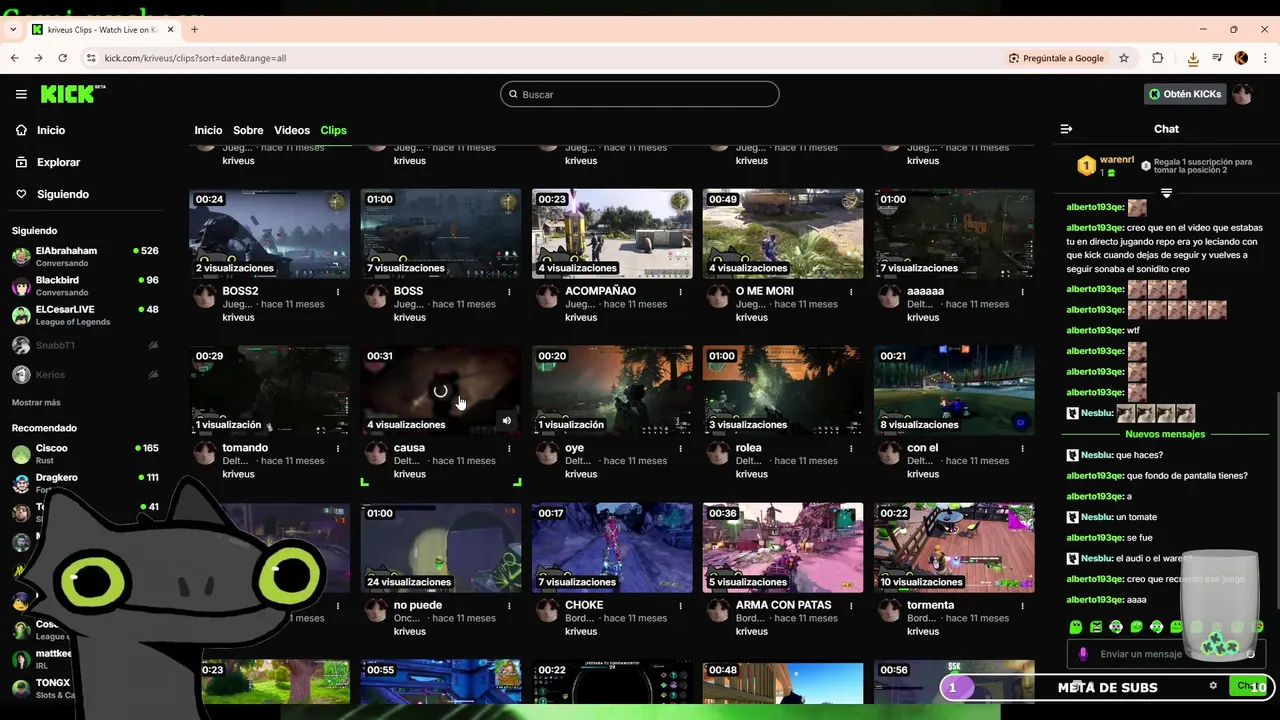This screenshot has width=1280, height=720.
Task: Switch to the Sobre tab
Action: 248,130
